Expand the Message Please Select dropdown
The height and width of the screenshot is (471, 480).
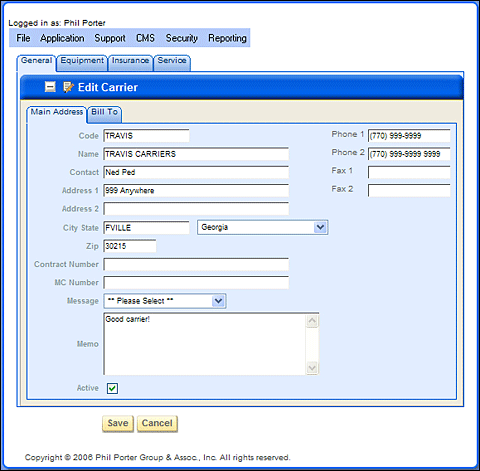(165, 301)
